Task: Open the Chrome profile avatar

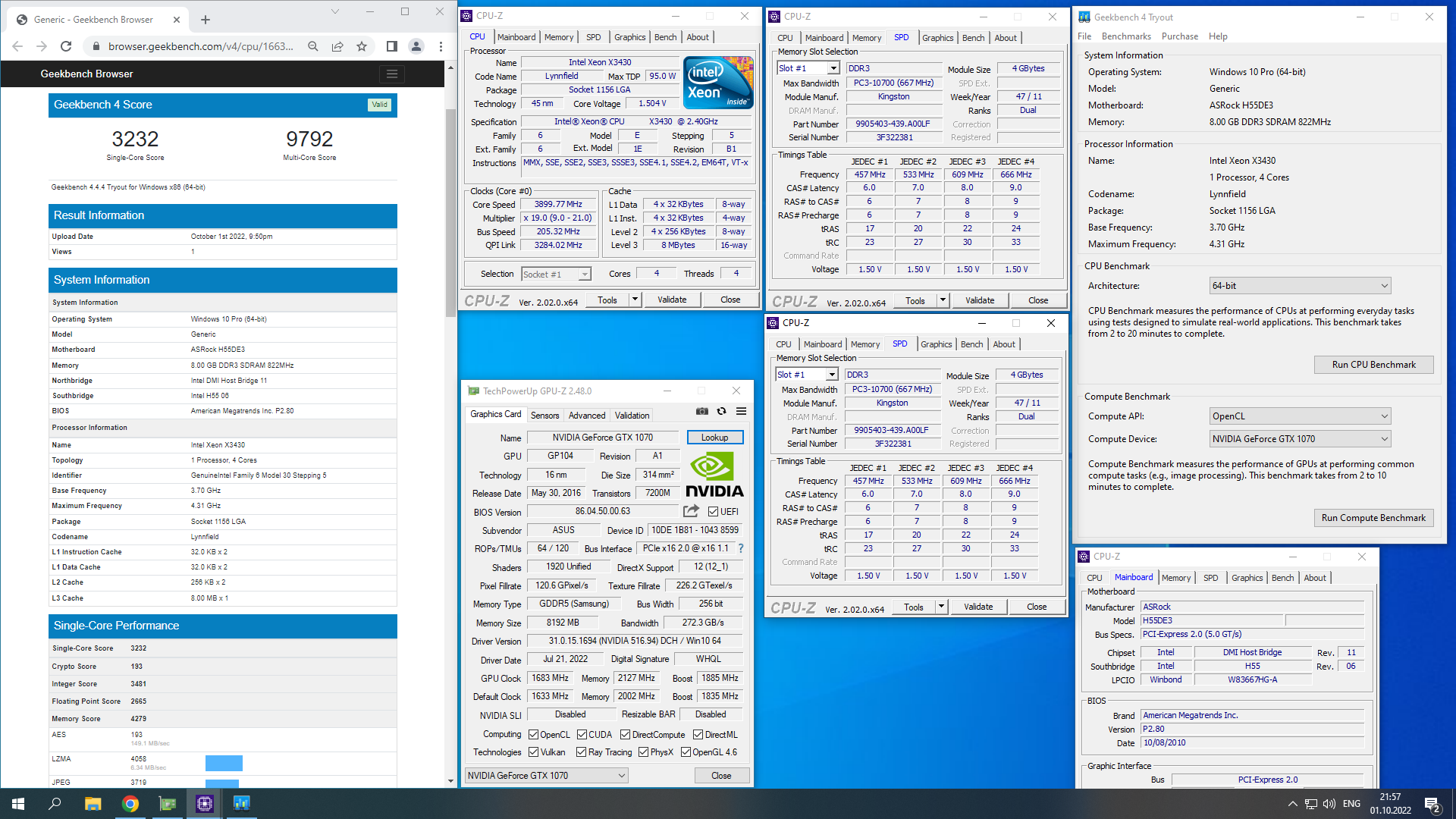Action: click(x=416, y=46)
